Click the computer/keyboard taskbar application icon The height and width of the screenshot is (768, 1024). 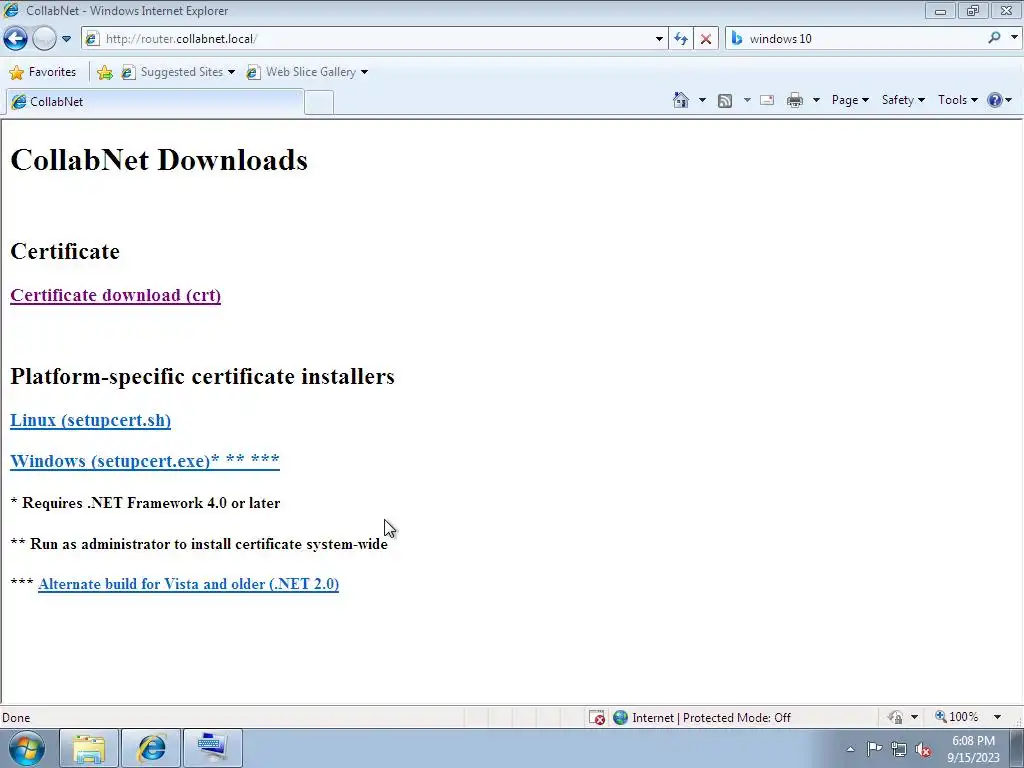point(212,748)
